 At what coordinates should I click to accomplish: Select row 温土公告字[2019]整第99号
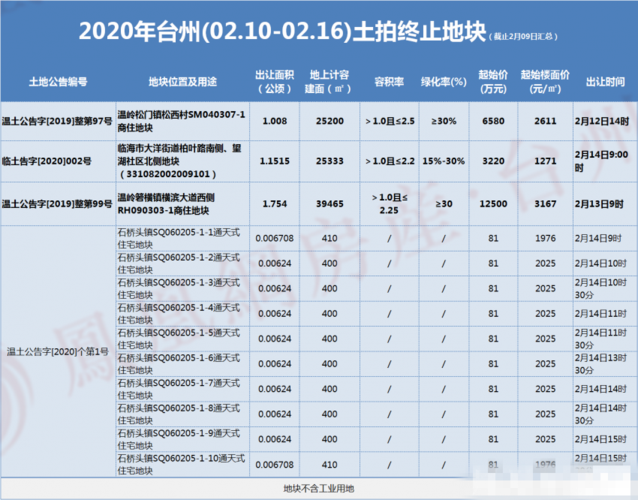click(58, 203)
